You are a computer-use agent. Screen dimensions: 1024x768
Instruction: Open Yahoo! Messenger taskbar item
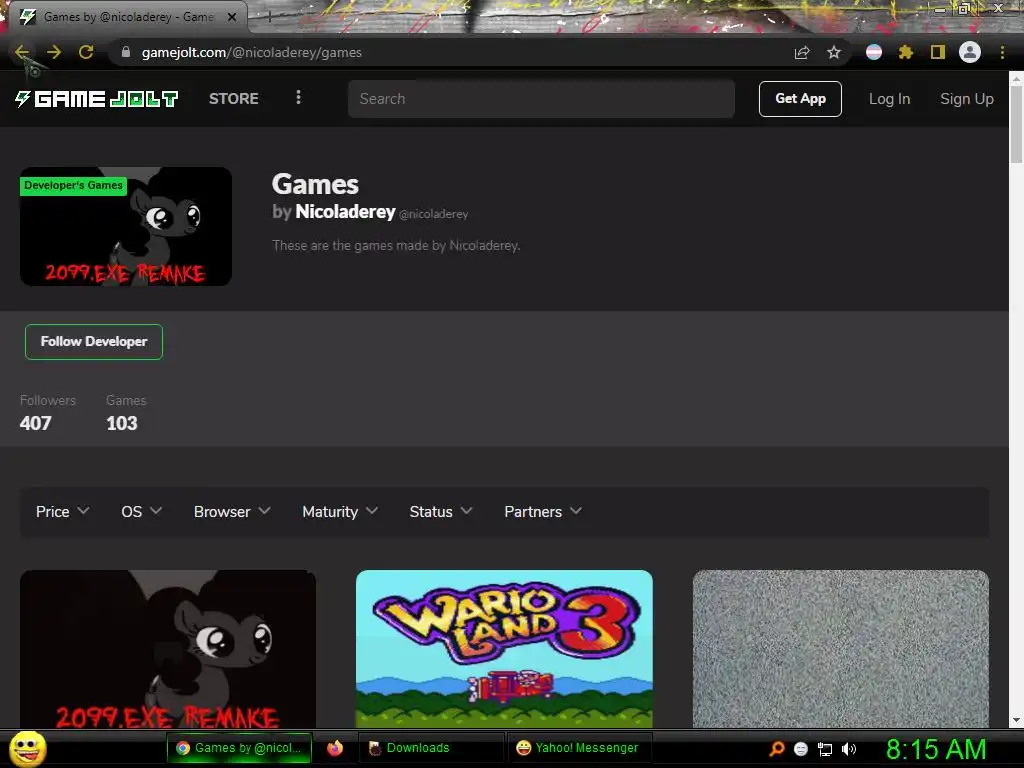click(x=580, y=748)
